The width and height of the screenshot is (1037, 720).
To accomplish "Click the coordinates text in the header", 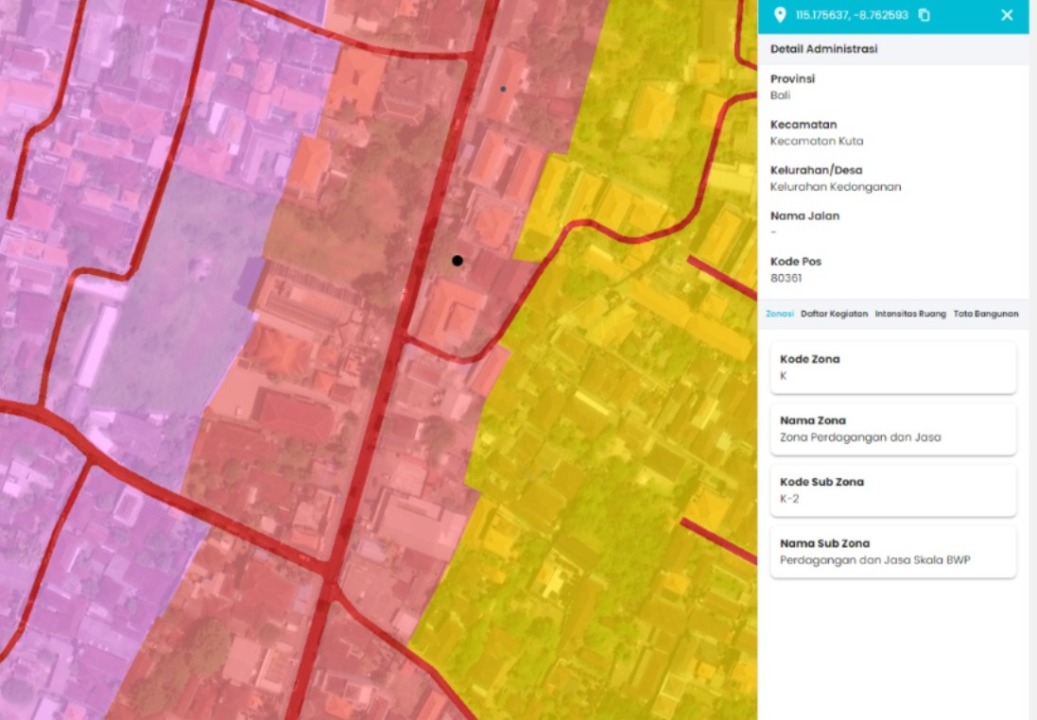I will (x=851, y=15).
